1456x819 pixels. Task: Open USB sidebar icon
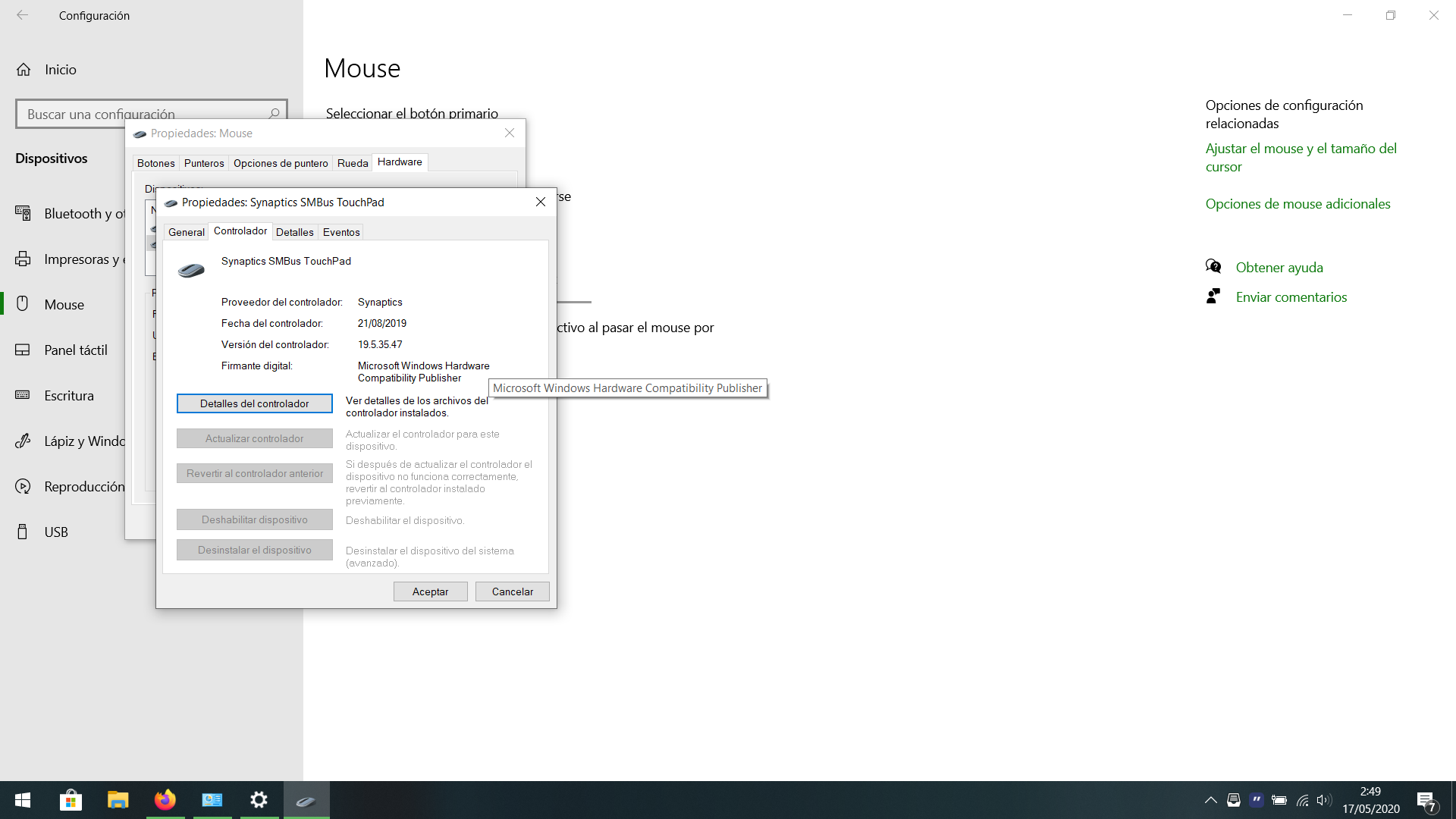pyautogui.click(x=23, y=532)
